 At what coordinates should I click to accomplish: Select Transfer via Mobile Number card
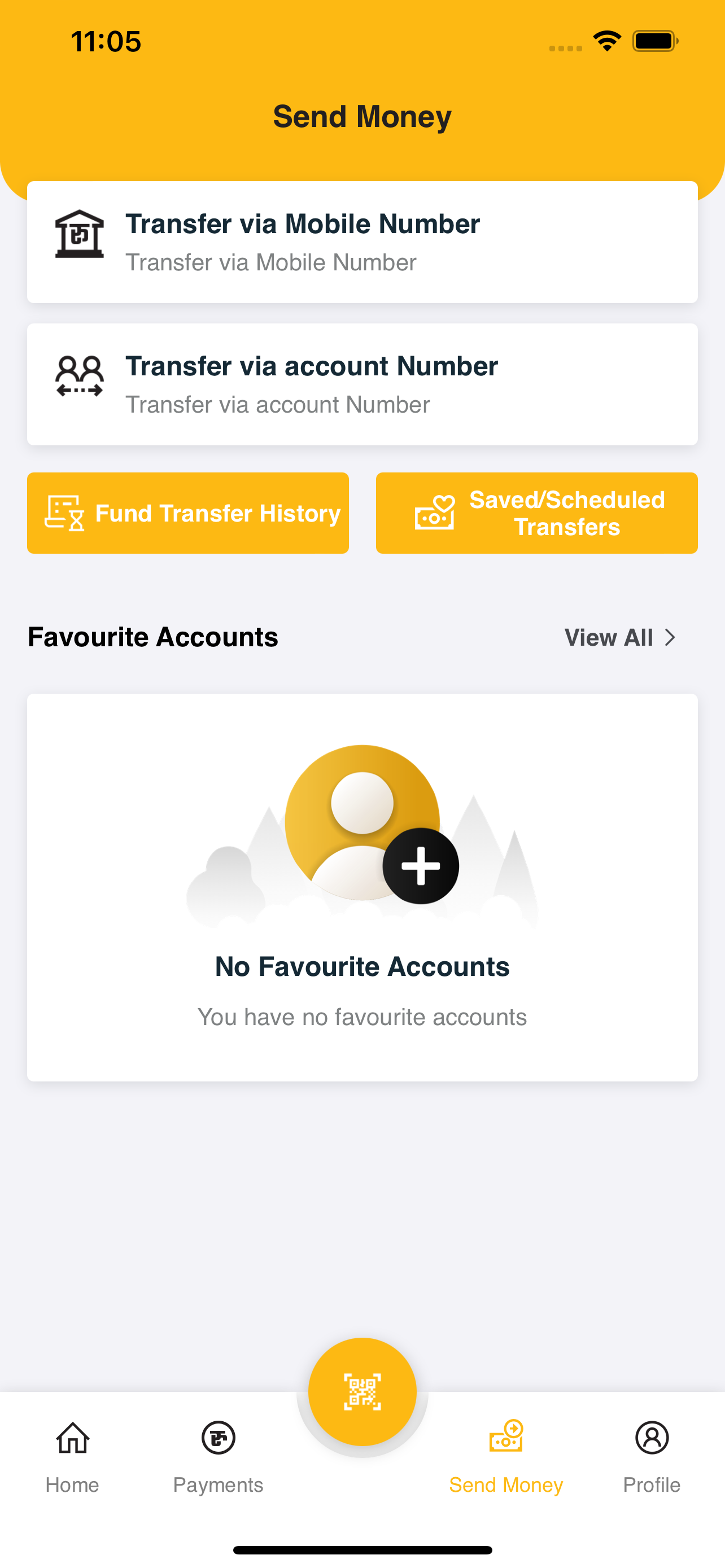click(x=362, y=242)
